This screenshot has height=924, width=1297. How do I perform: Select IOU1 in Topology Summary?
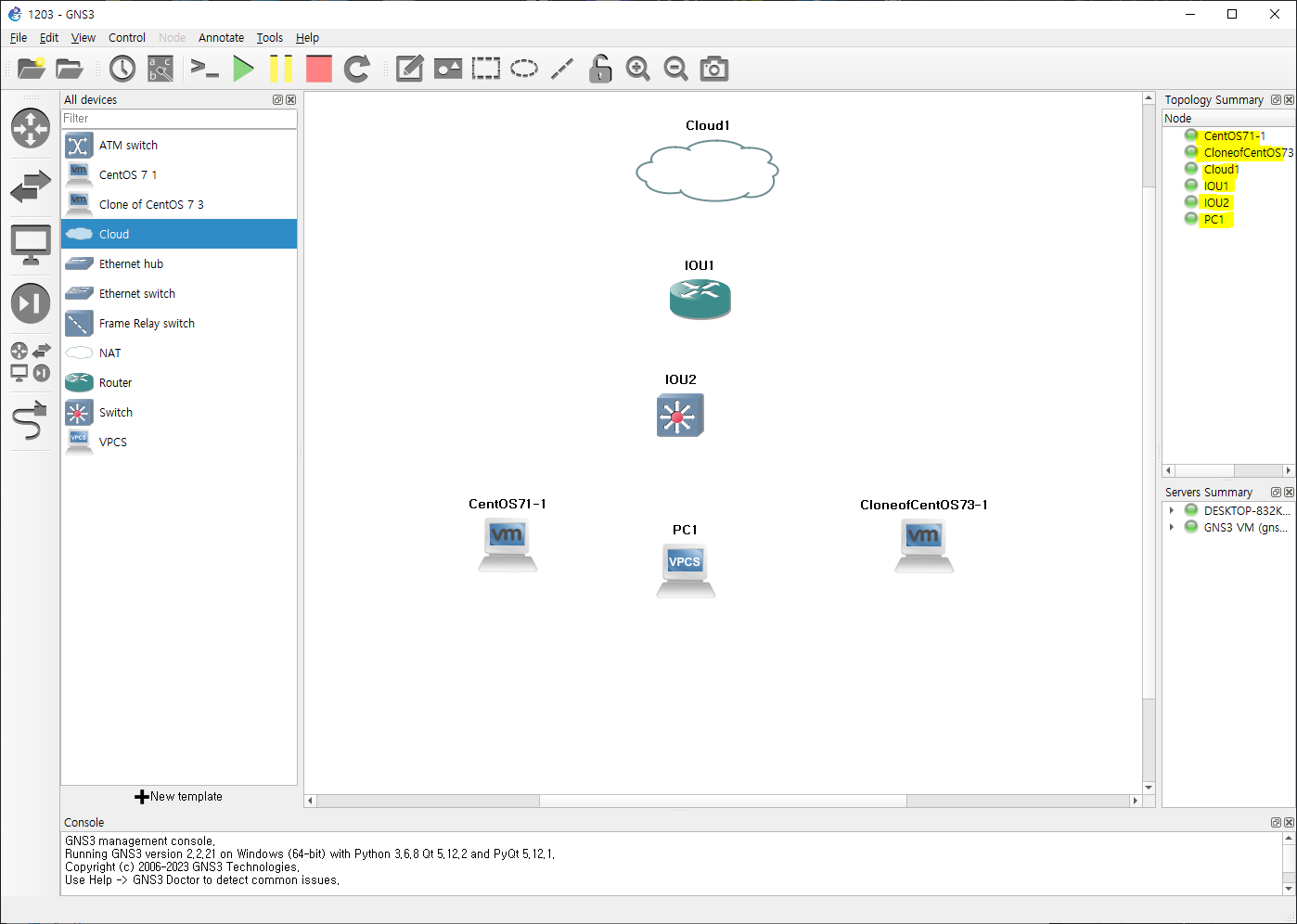(x=1216, y=186)
